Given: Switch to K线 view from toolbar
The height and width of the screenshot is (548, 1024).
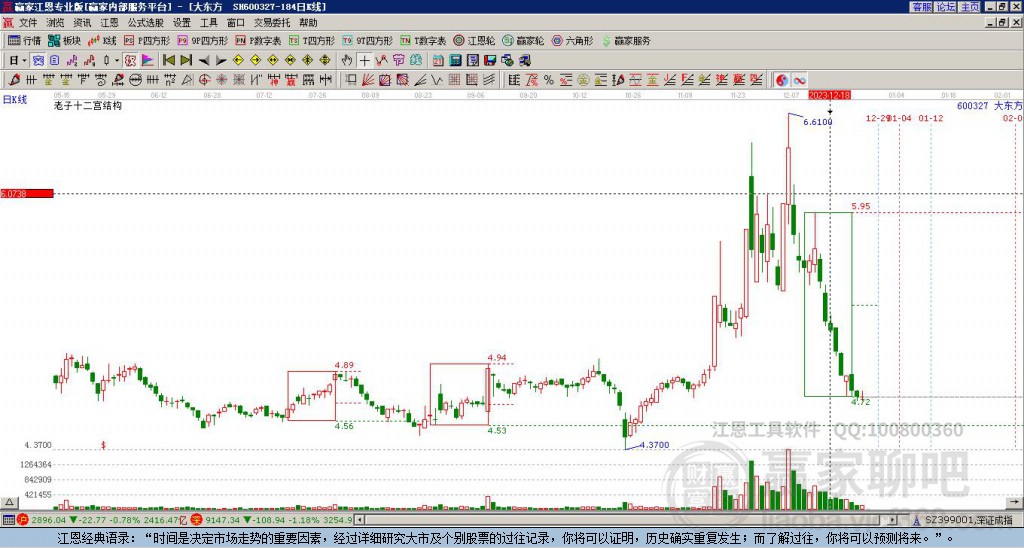Looking at the screenshot, I should [x=102, y=40].
